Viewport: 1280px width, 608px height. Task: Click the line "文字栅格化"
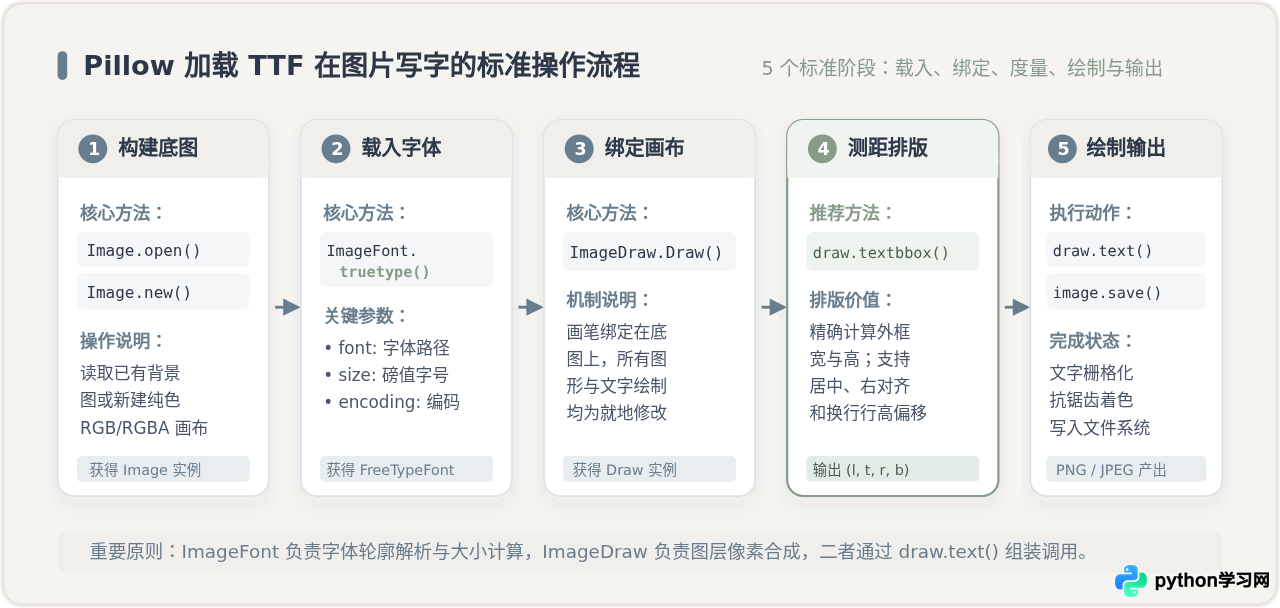tap(1092, 373)
